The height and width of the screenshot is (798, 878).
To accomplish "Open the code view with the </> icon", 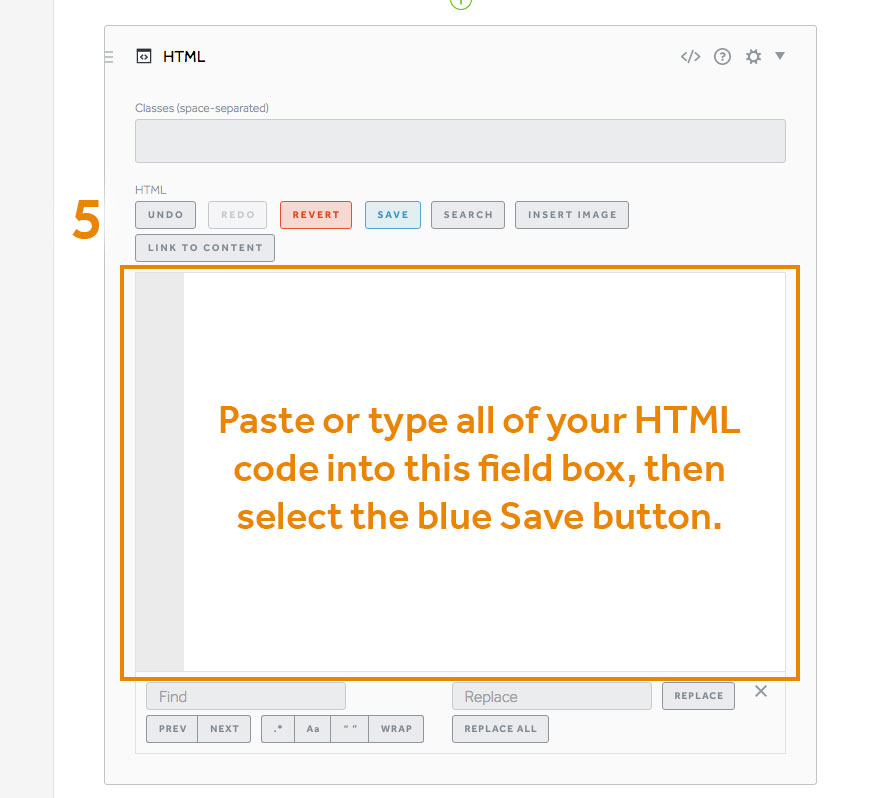I will click(x=690, y=56).
